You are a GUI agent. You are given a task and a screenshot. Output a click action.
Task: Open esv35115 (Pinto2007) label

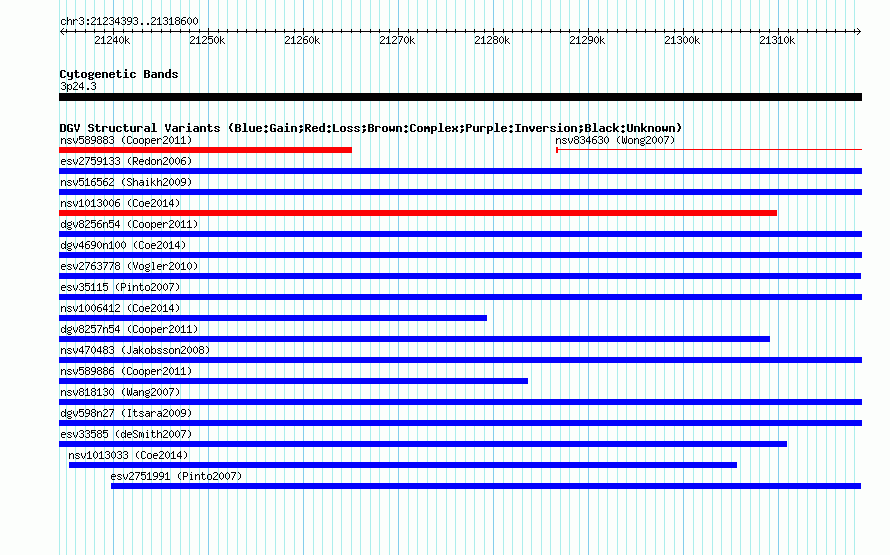[120, 287]
